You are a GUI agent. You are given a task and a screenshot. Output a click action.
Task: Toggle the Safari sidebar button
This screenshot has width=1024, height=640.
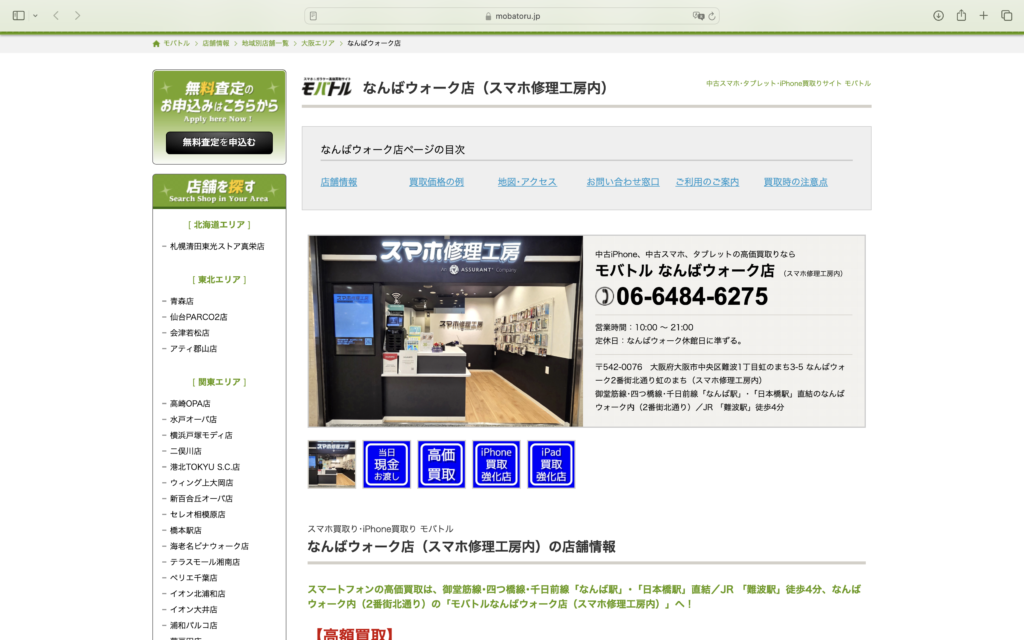[x=17, y=15]
